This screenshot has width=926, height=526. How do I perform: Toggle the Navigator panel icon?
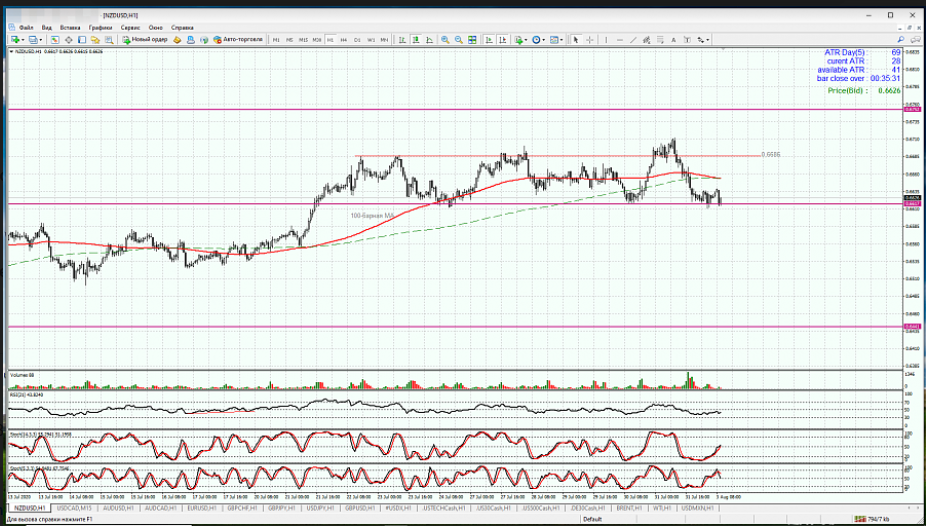tap(82, 40)
